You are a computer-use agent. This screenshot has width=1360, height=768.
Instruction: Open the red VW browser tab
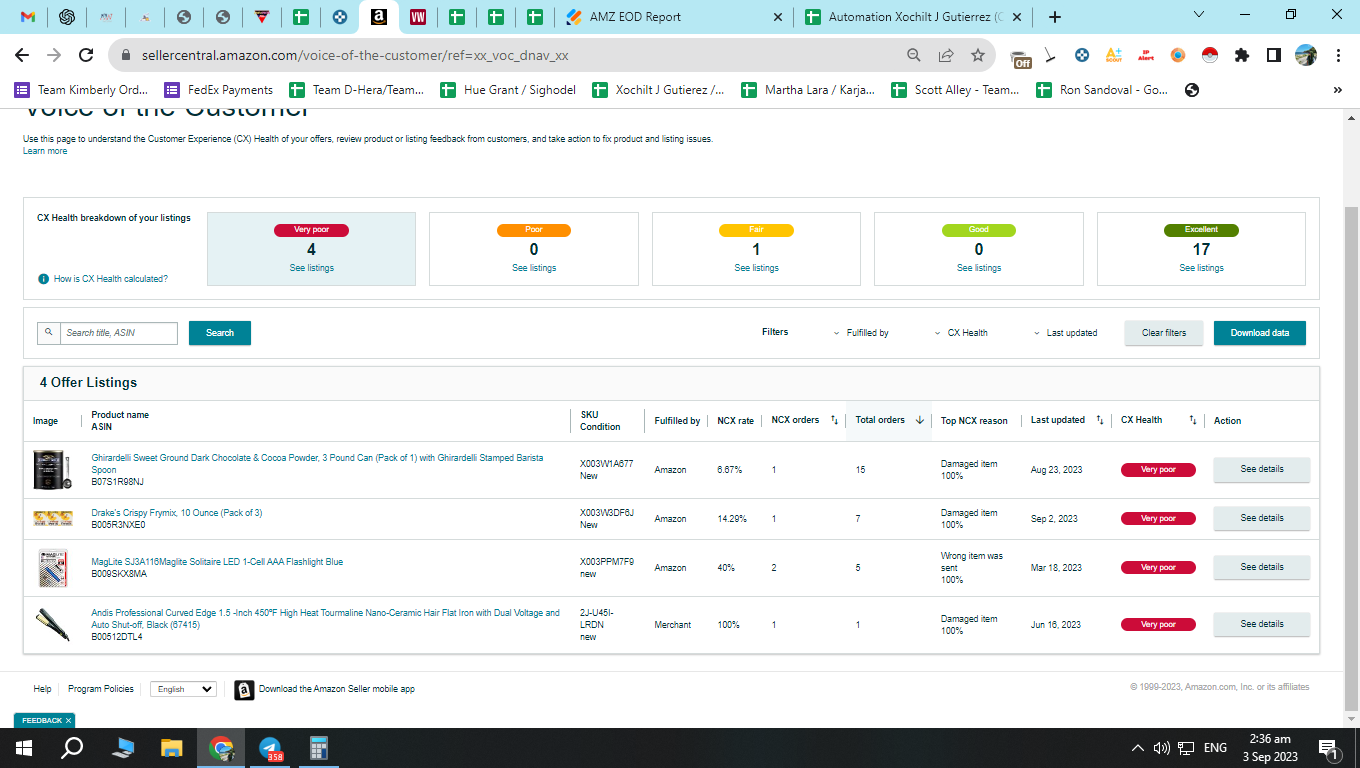point(418,17)
